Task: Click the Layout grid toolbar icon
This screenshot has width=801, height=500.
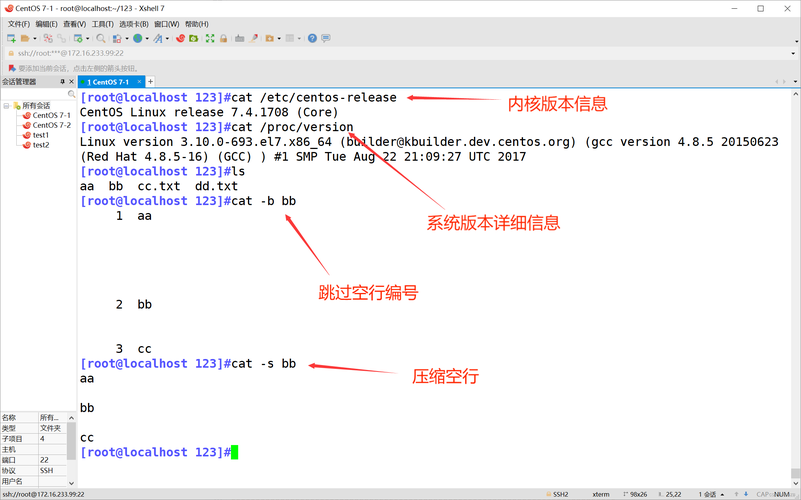Action: click(x=290, y=38)
